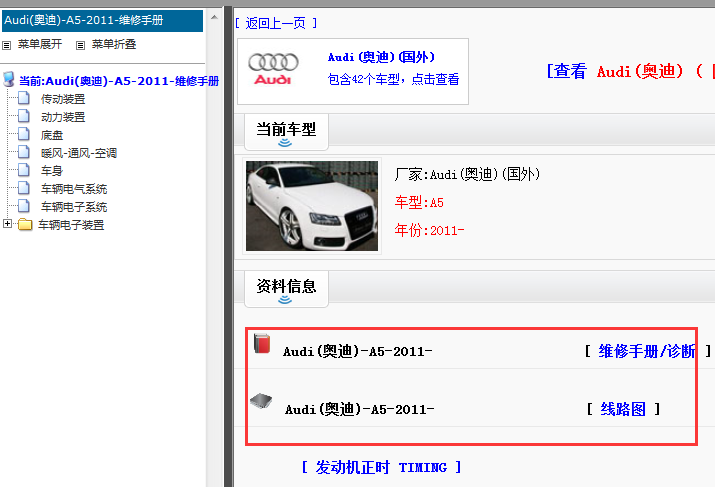Select 底盘 in the sidebar tree

point(52,135)
